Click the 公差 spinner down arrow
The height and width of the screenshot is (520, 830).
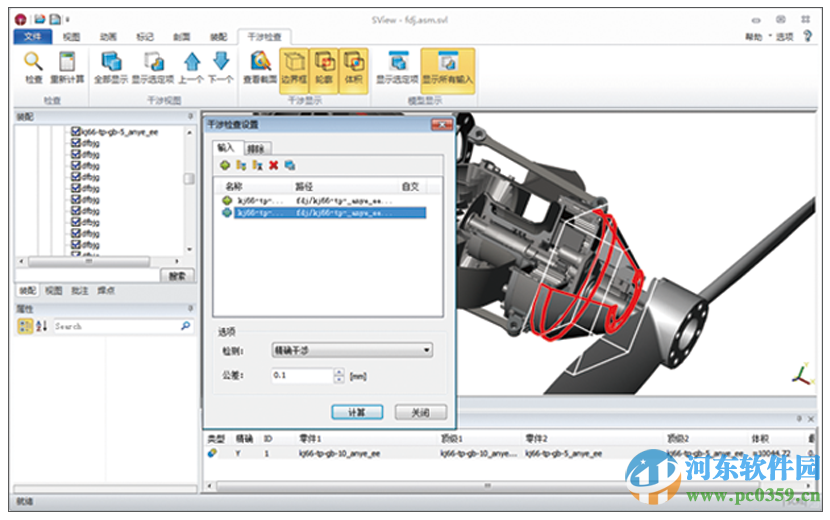pyautogui.click(x=339, y=380)
